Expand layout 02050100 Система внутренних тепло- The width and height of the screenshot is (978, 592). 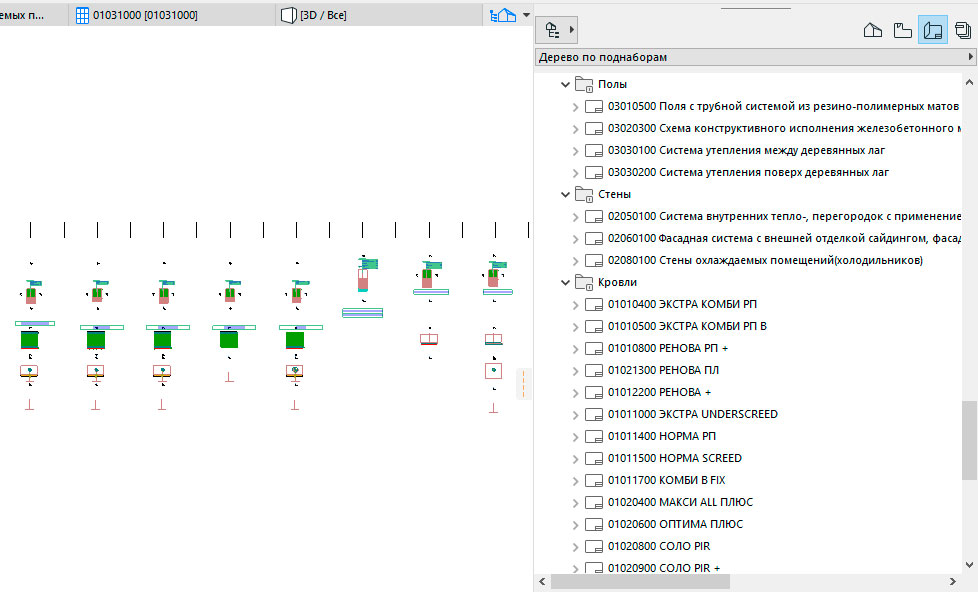point(576,216)
